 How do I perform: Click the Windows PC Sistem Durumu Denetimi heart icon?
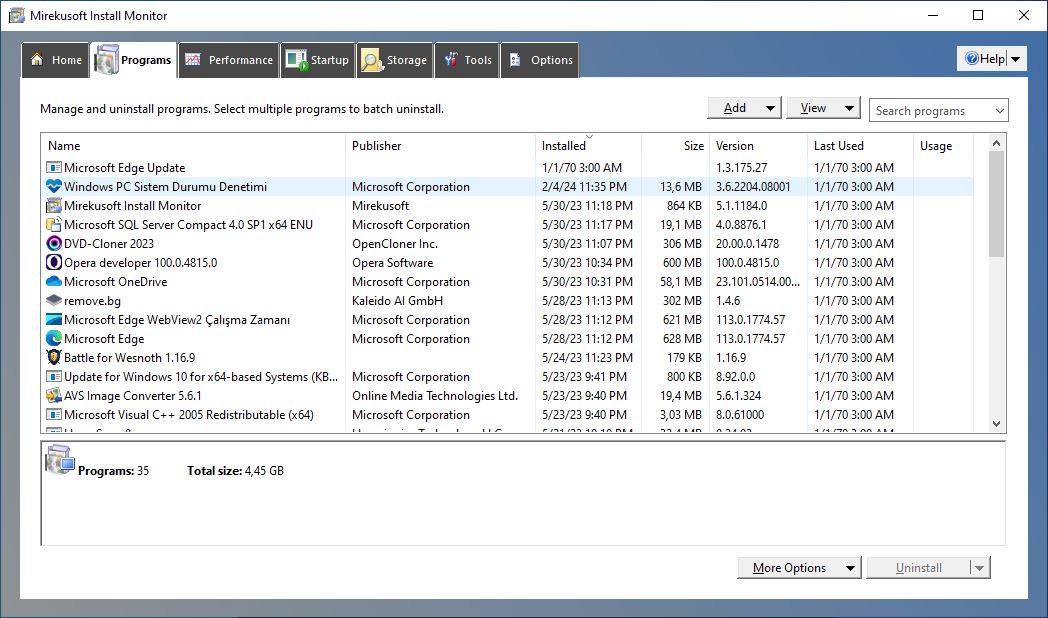53,186
